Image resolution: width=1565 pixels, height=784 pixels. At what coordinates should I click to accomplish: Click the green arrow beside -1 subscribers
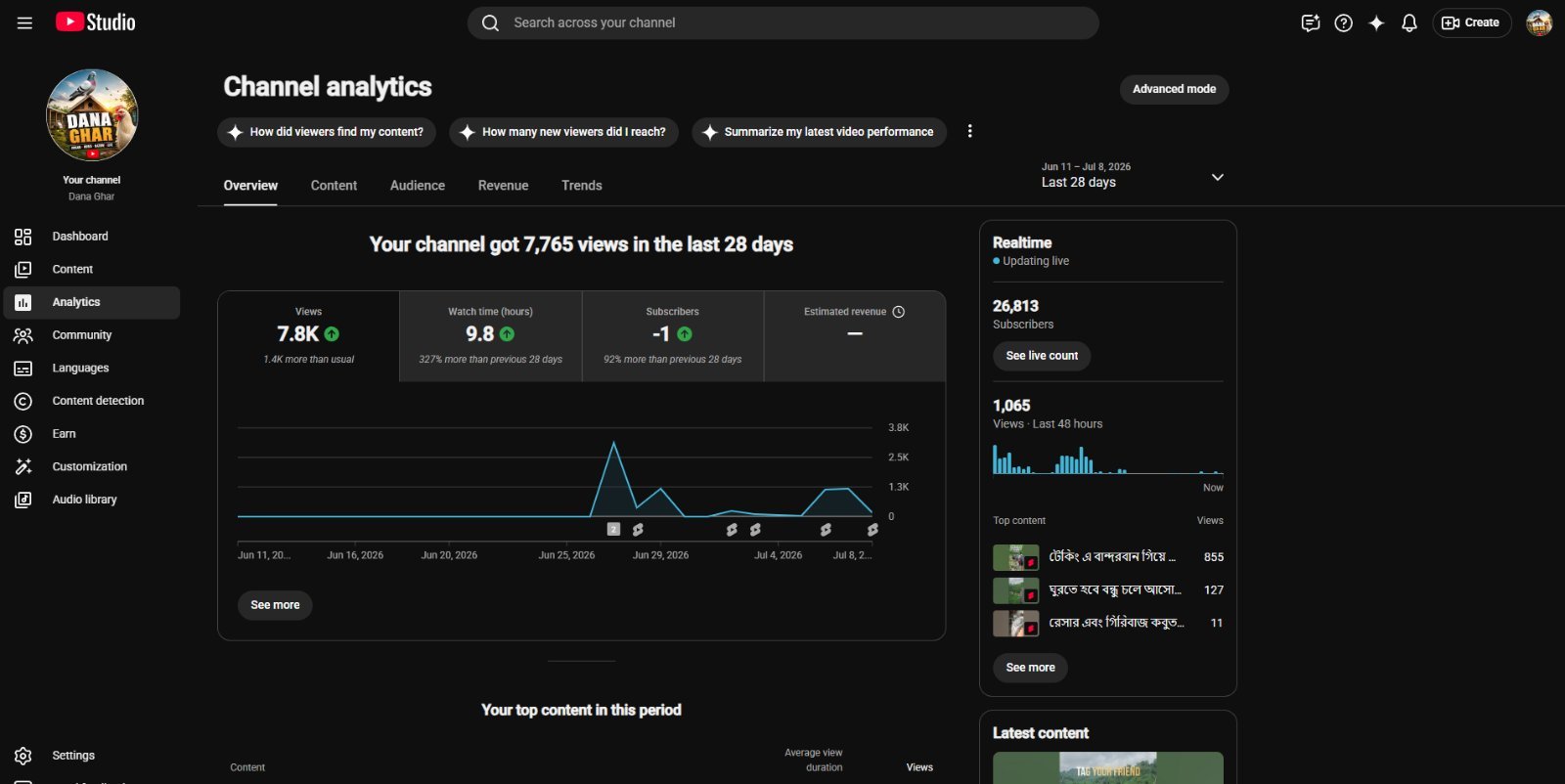pos(685,334)
